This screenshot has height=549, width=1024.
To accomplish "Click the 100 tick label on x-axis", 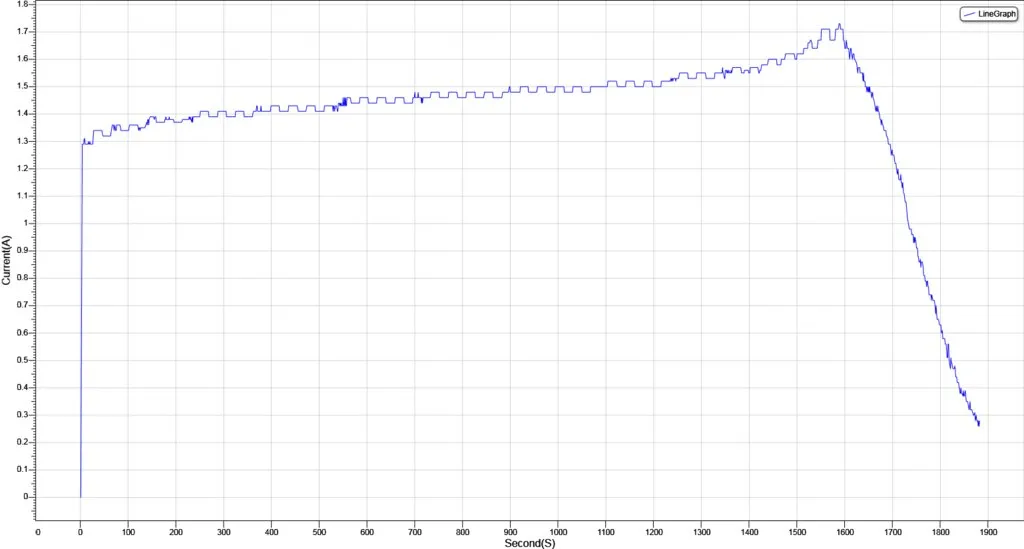I will coord(128,532).
